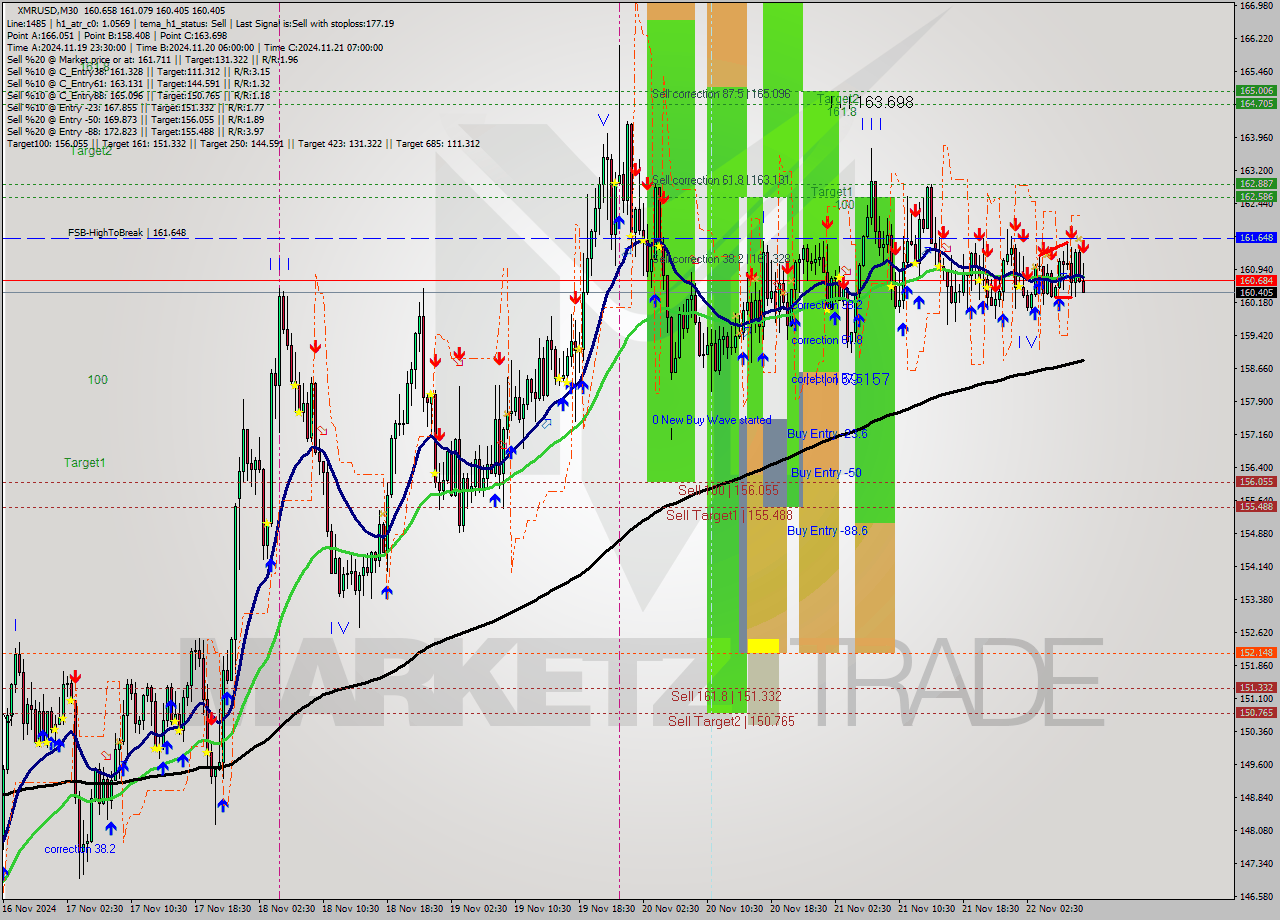Click the green 162.887 price tag
1280x920 pixels.
click(x=1256, y=184)
